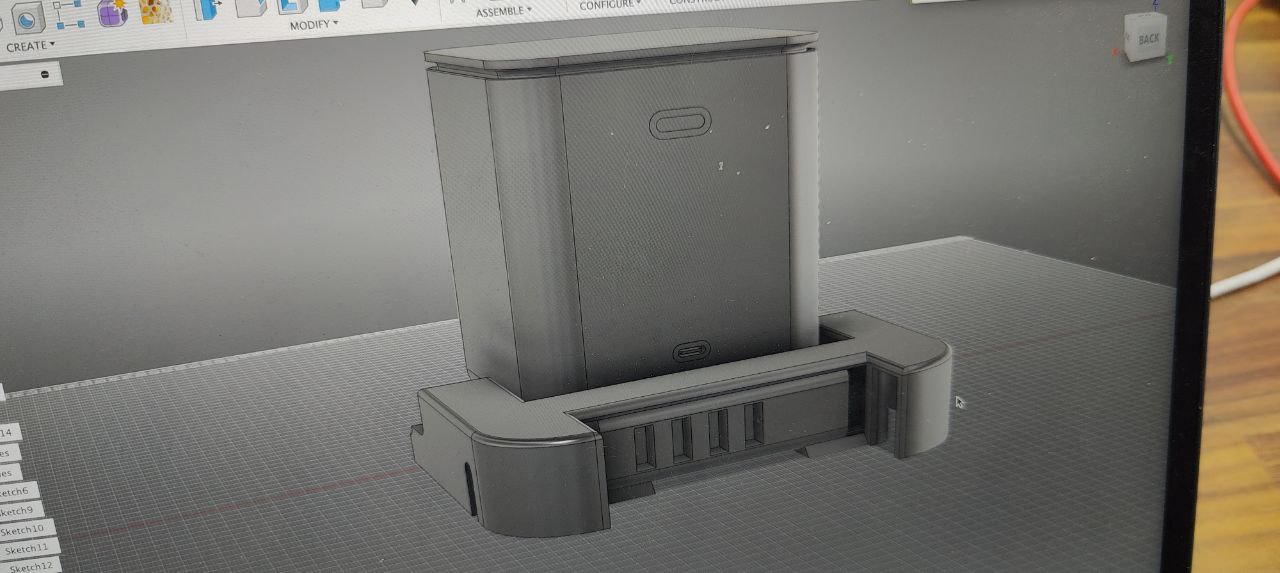The width and height of the screenshot is (1280, 573).
Task: Select the Press Pull tool icon
Action: point(208,8)
